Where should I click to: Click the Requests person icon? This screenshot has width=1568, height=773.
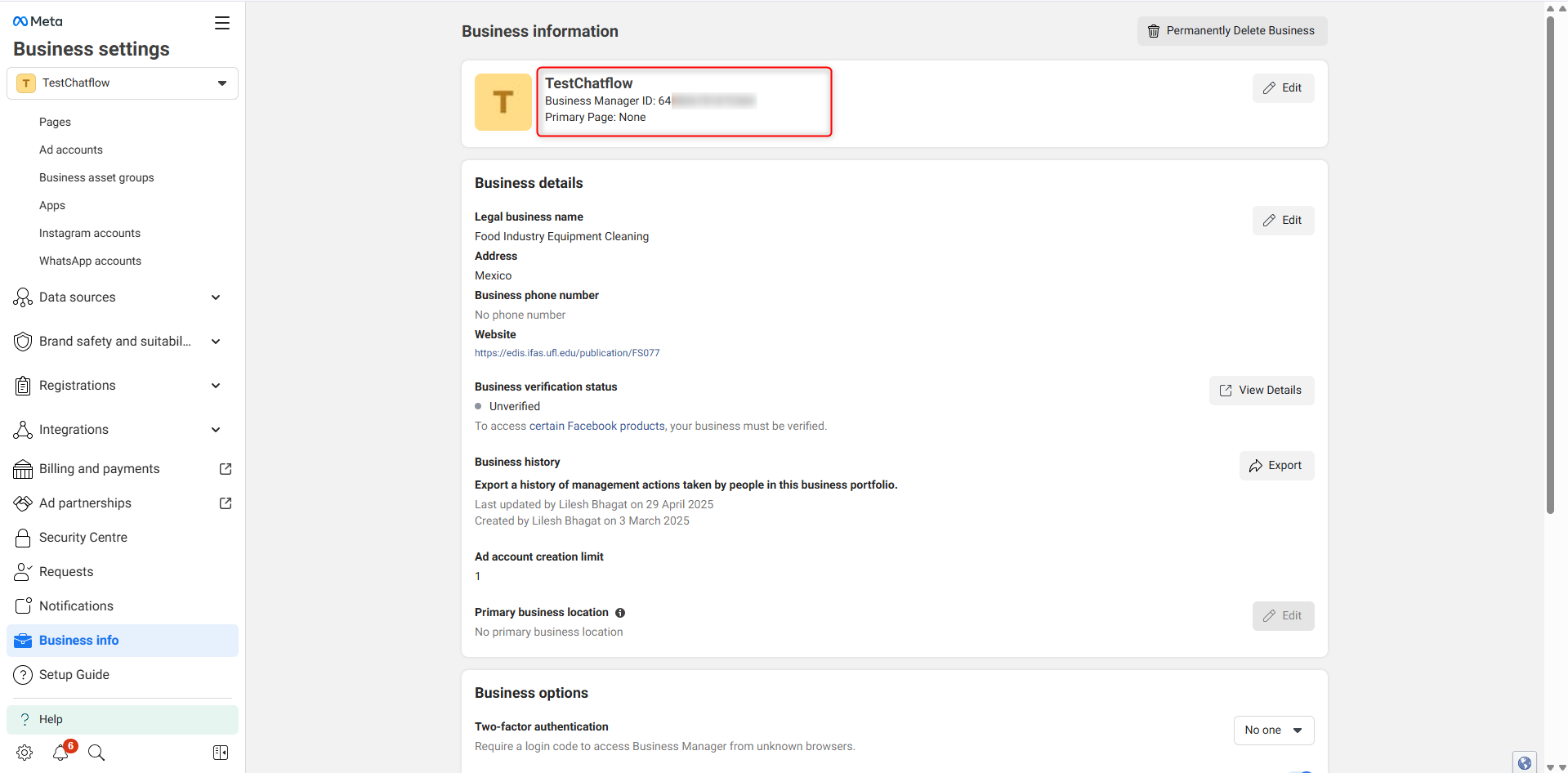pos(23,572)
